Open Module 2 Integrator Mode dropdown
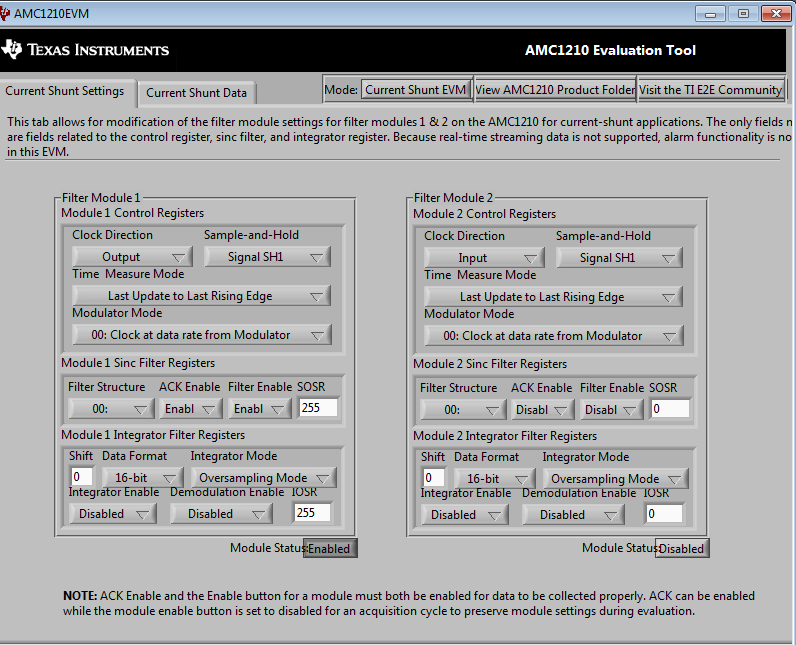This screenshot has height=645, width=796. tap(616, 479)
